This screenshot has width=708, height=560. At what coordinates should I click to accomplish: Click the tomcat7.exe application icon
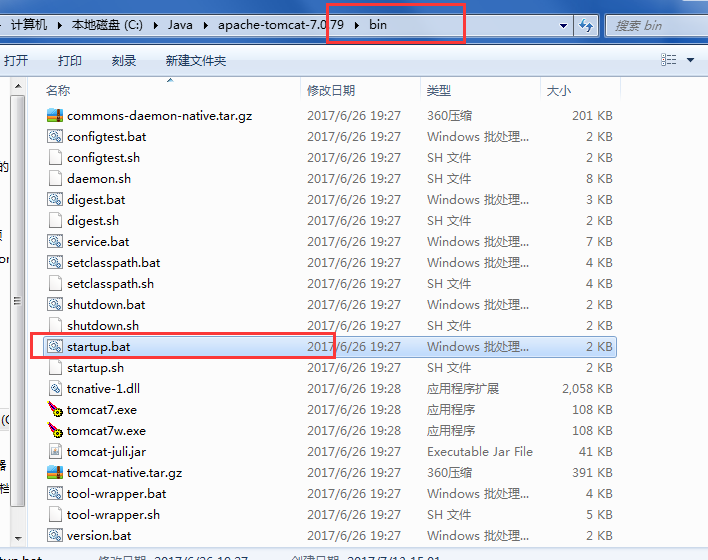coord(55,410)
